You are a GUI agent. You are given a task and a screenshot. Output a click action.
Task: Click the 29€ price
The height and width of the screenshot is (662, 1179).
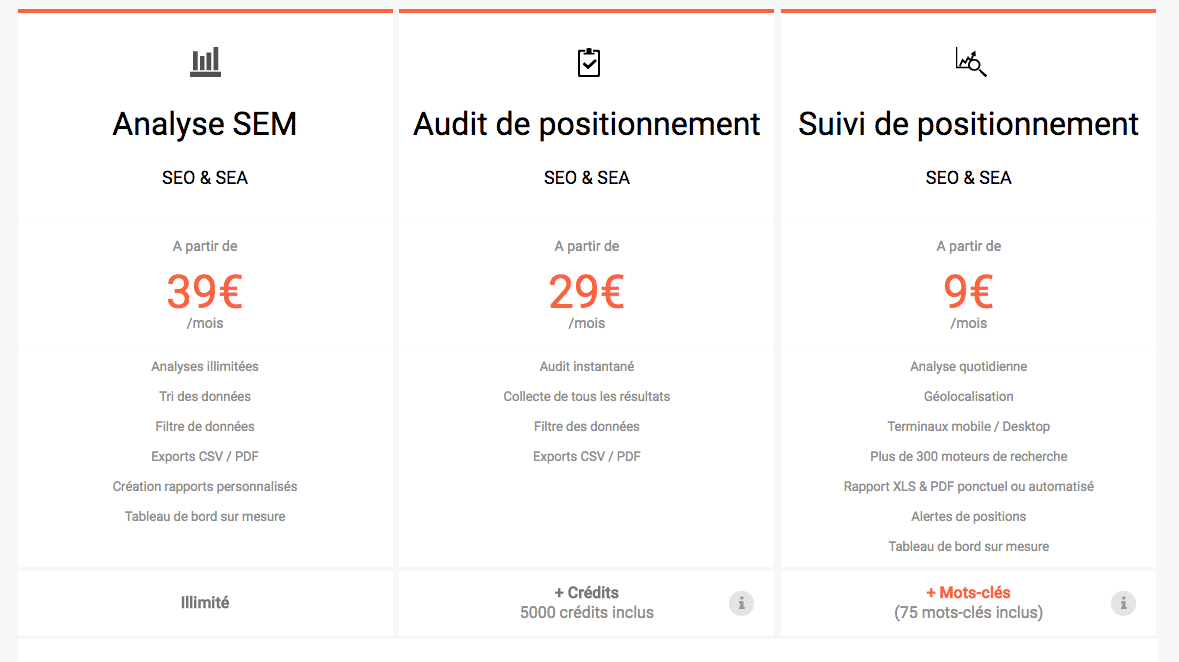587,291
